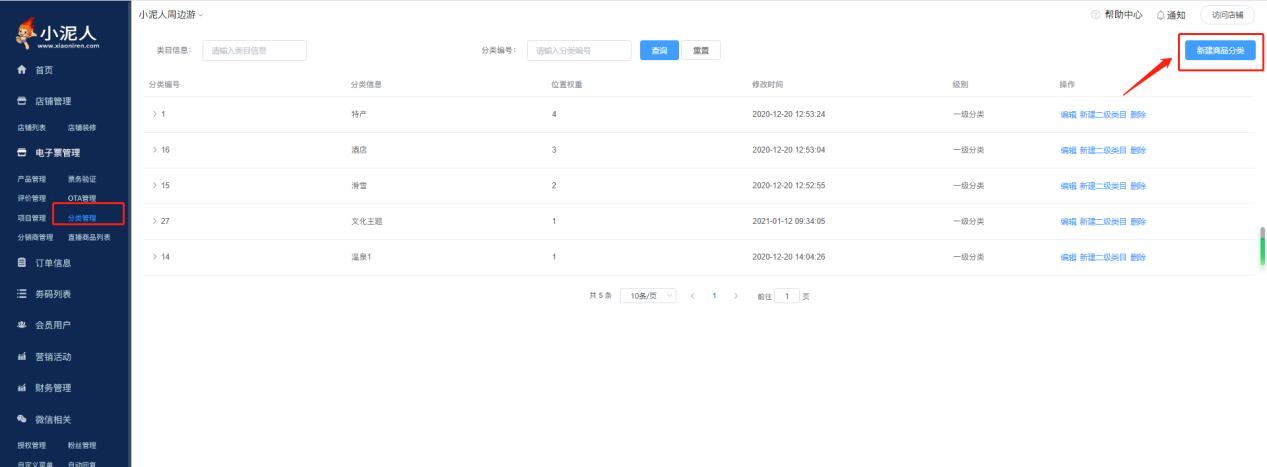Open 产品管理 in the sidebar
Viewport: 1267px width, 467px height.
point(32,178)
